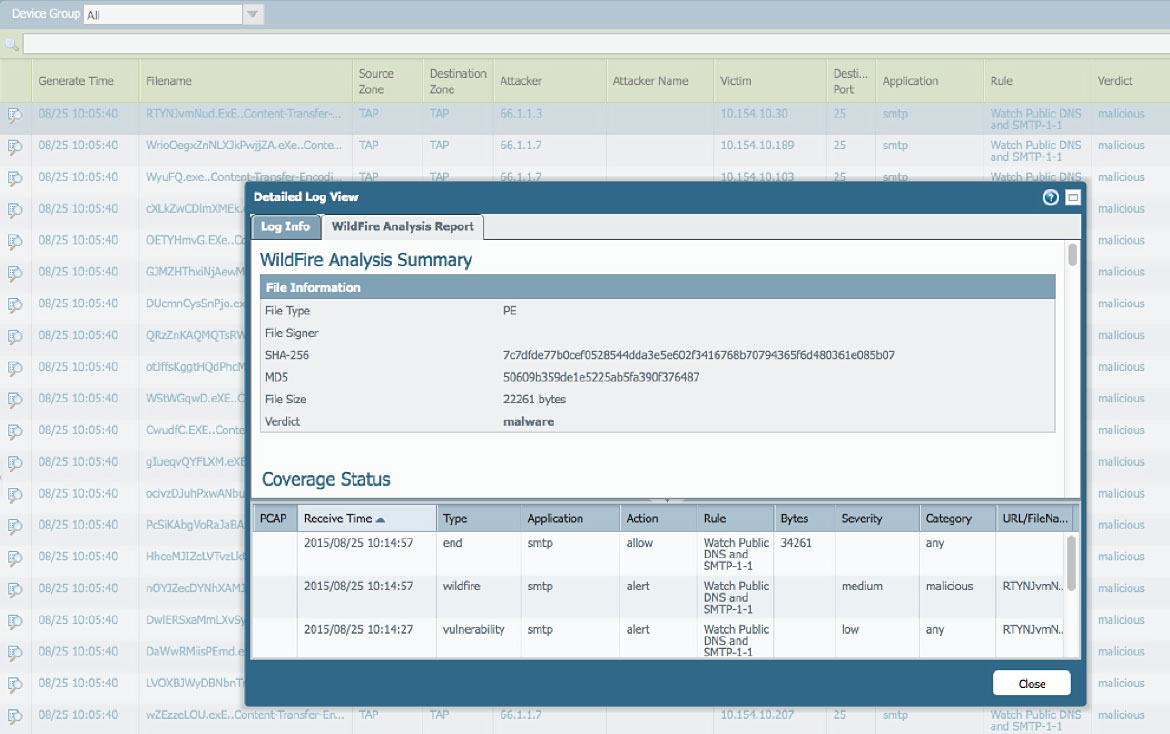Image resolution: width=1170 pixels, height=734 pixels.
Task: Click the Generate Time column header
Action: (x=76, y=81)
